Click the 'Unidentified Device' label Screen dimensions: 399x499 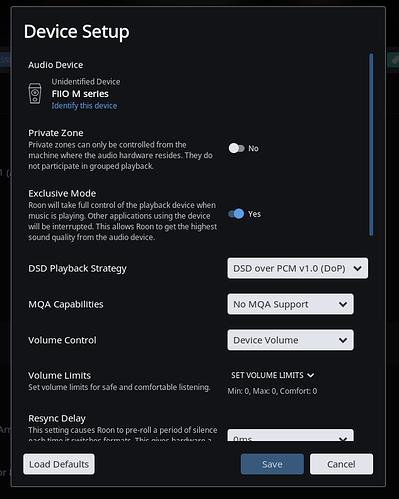coord(86,82)
